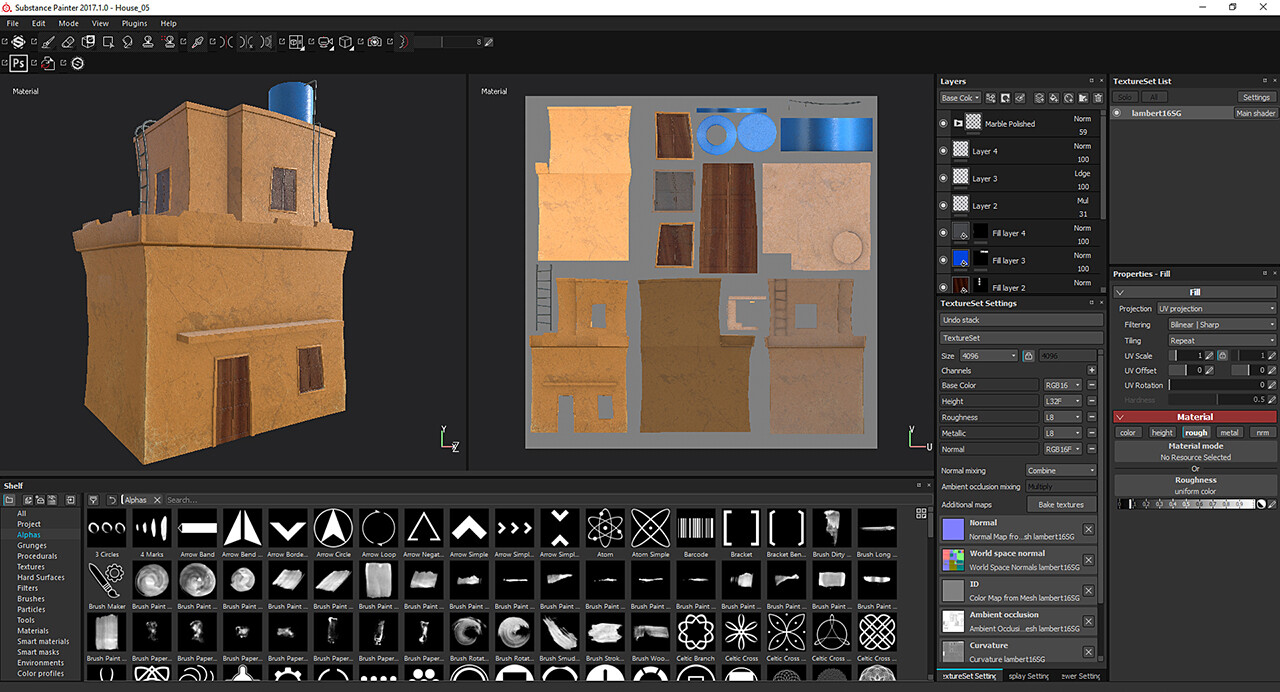Toggle size lock in TextureSet Settings
The image size is (1280, 692).
tap(1027, 356)
